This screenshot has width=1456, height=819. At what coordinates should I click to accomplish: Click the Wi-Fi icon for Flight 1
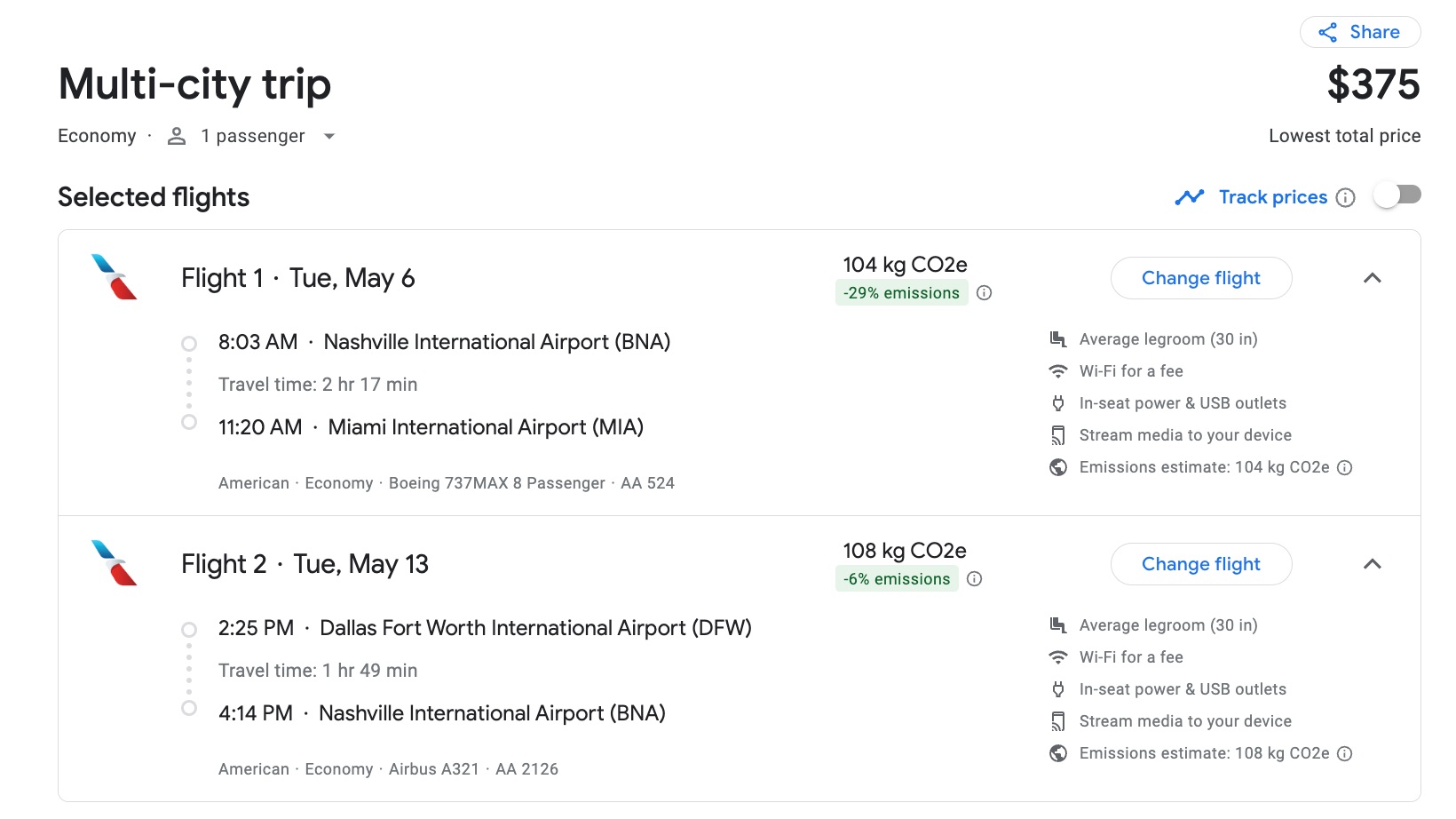click(1057, 370)
